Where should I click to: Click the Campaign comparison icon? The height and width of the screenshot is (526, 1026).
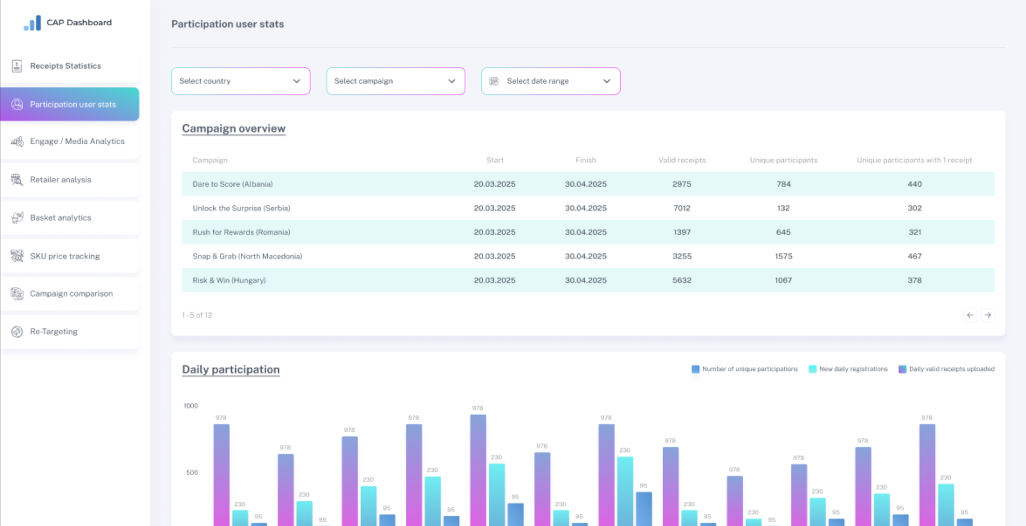pyautogui.click(x=17, y=294)
